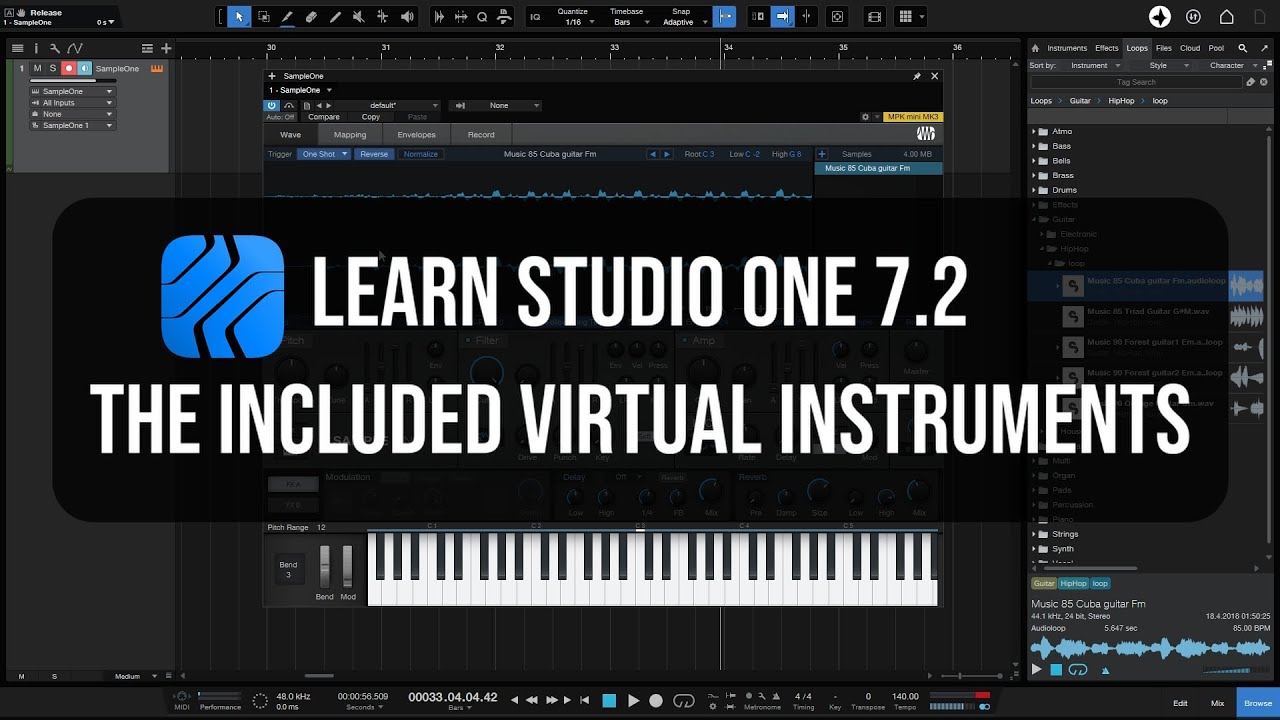Open the video player icon
Viewport: 1280px width, 720px height.
point(875,17)
